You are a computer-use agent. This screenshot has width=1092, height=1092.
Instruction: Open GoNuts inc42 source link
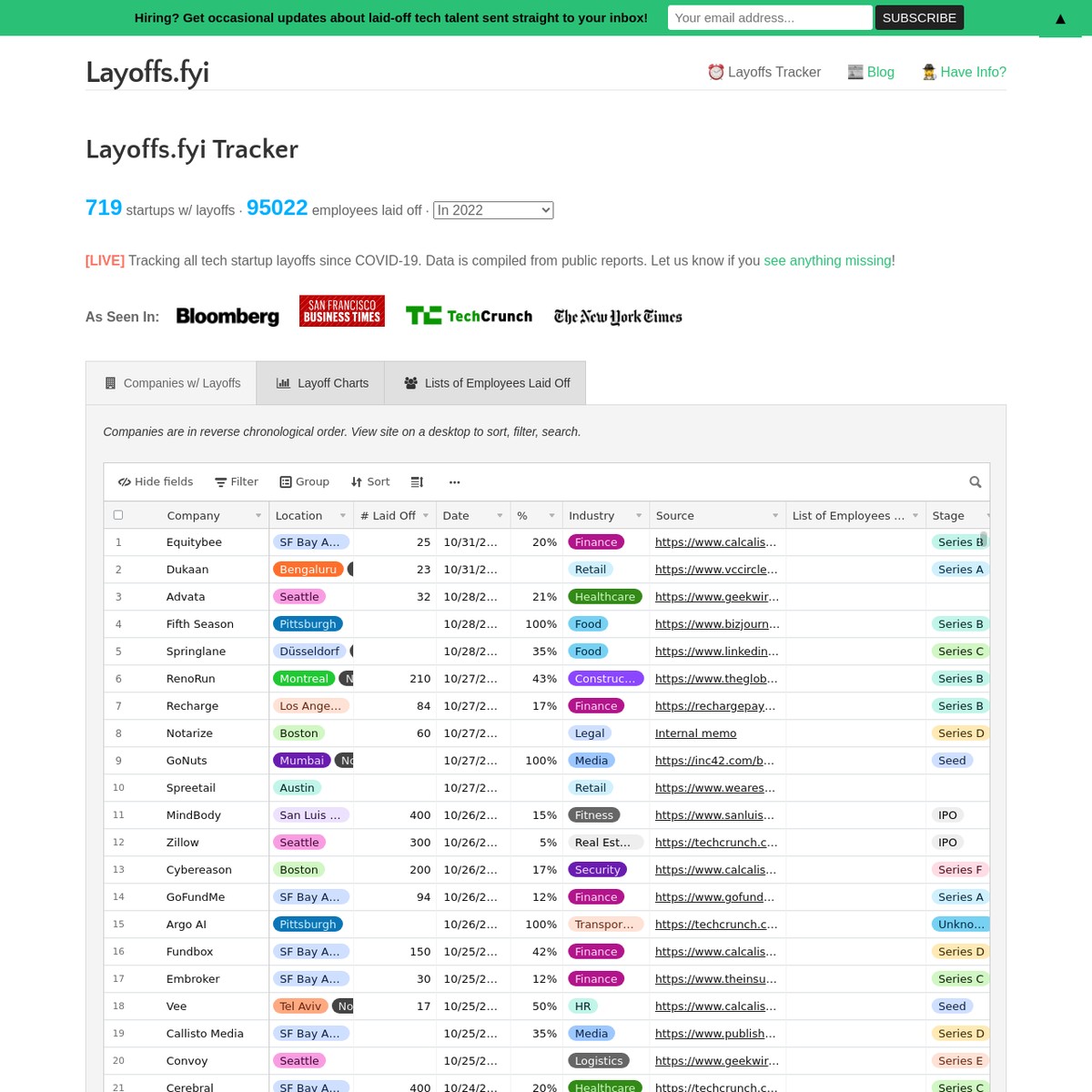point(715,761)
